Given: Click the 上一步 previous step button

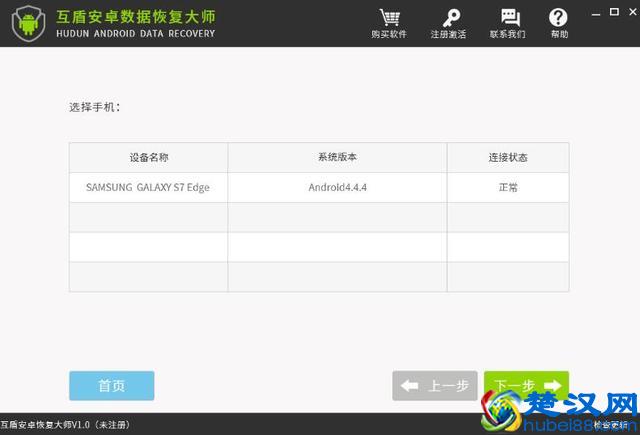Looking at the screenshot, I should click(435, 386).
